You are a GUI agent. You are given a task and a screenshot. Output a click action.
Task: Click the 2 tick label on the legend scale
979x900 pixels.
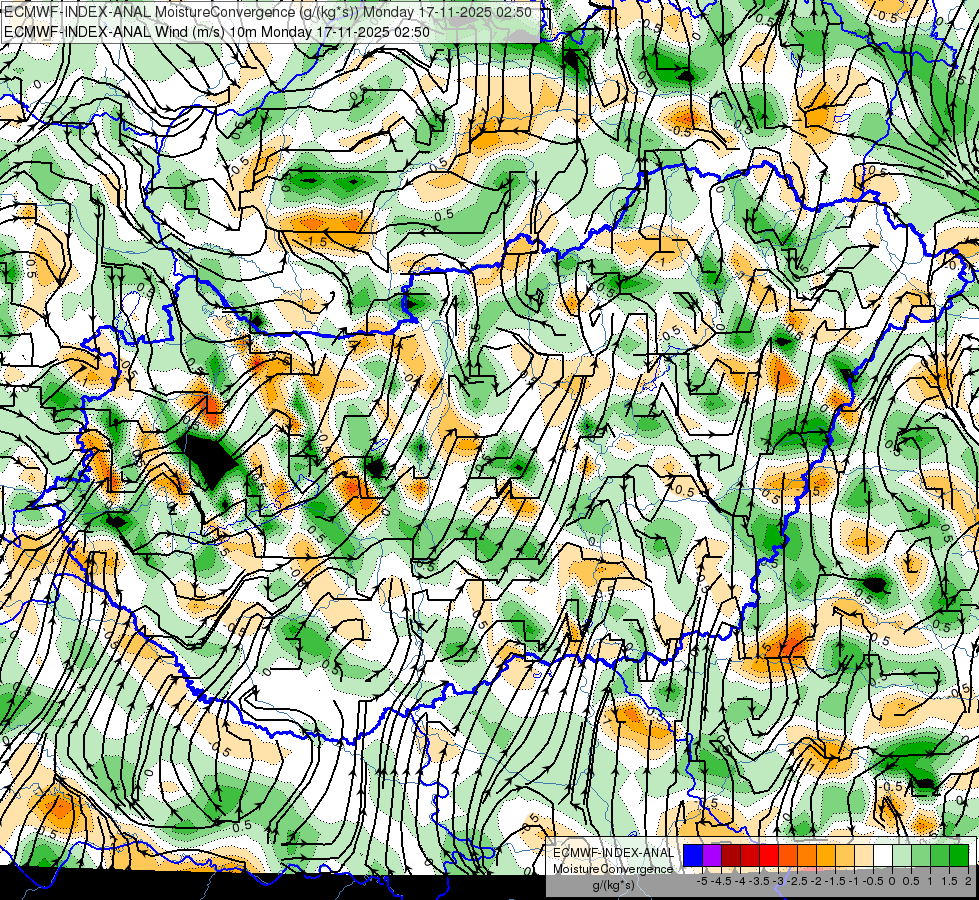968,881
